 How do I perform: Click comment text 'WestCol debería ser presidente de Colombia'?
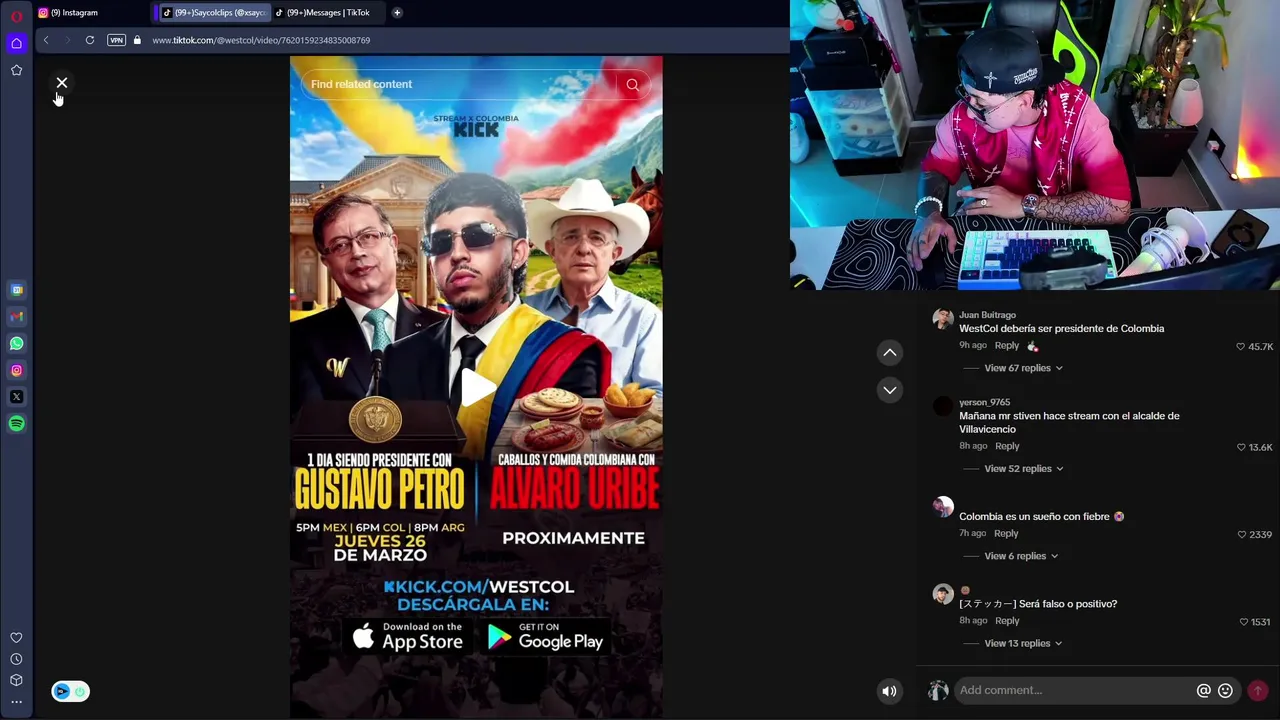point(1061,329)
